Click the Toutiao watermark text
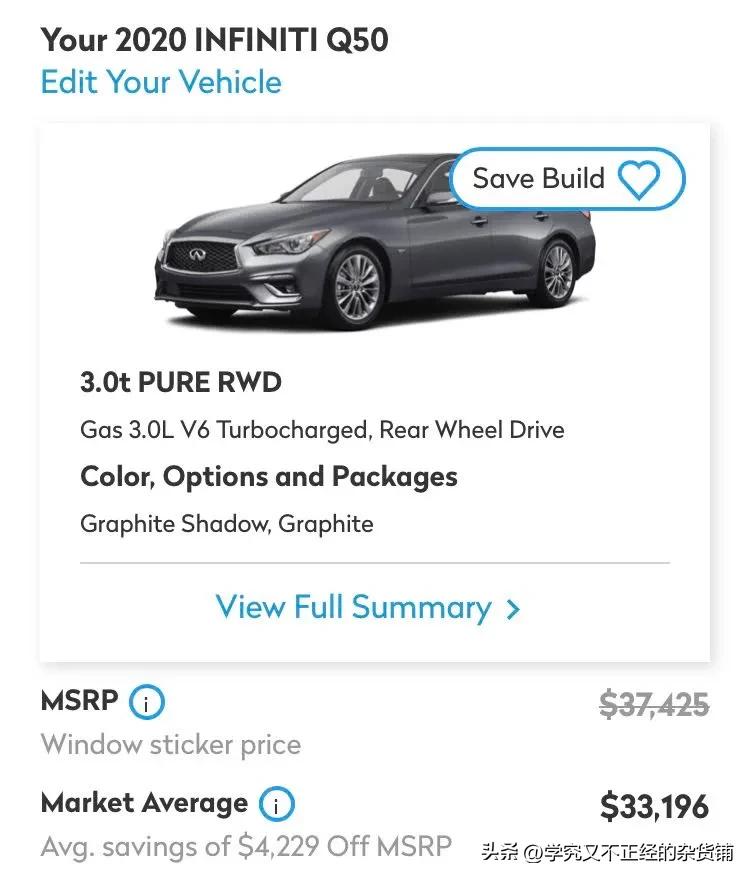The image size is (750, 878). (607, 852)
